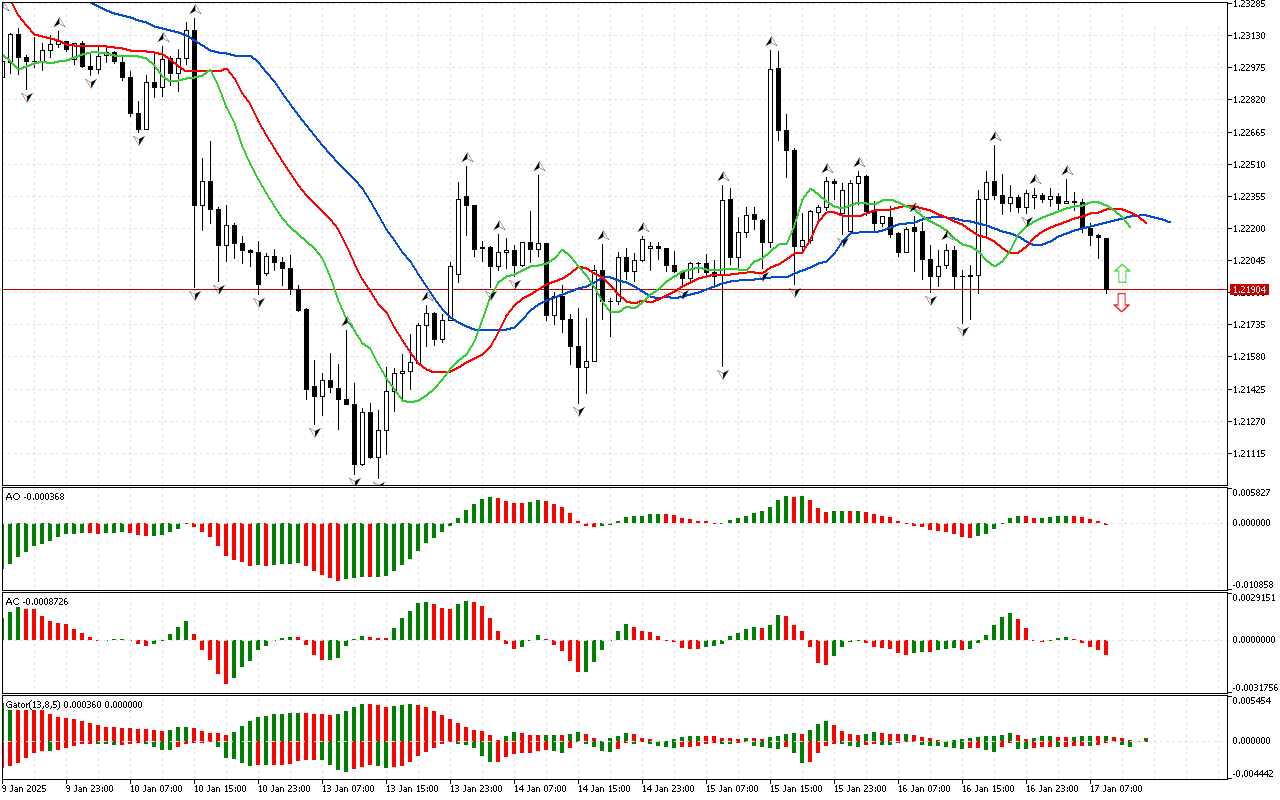This screenshot has height=800, width=1280.
Task: Click the 14 Jan 23:00 time label
Action: click(666, 788)
